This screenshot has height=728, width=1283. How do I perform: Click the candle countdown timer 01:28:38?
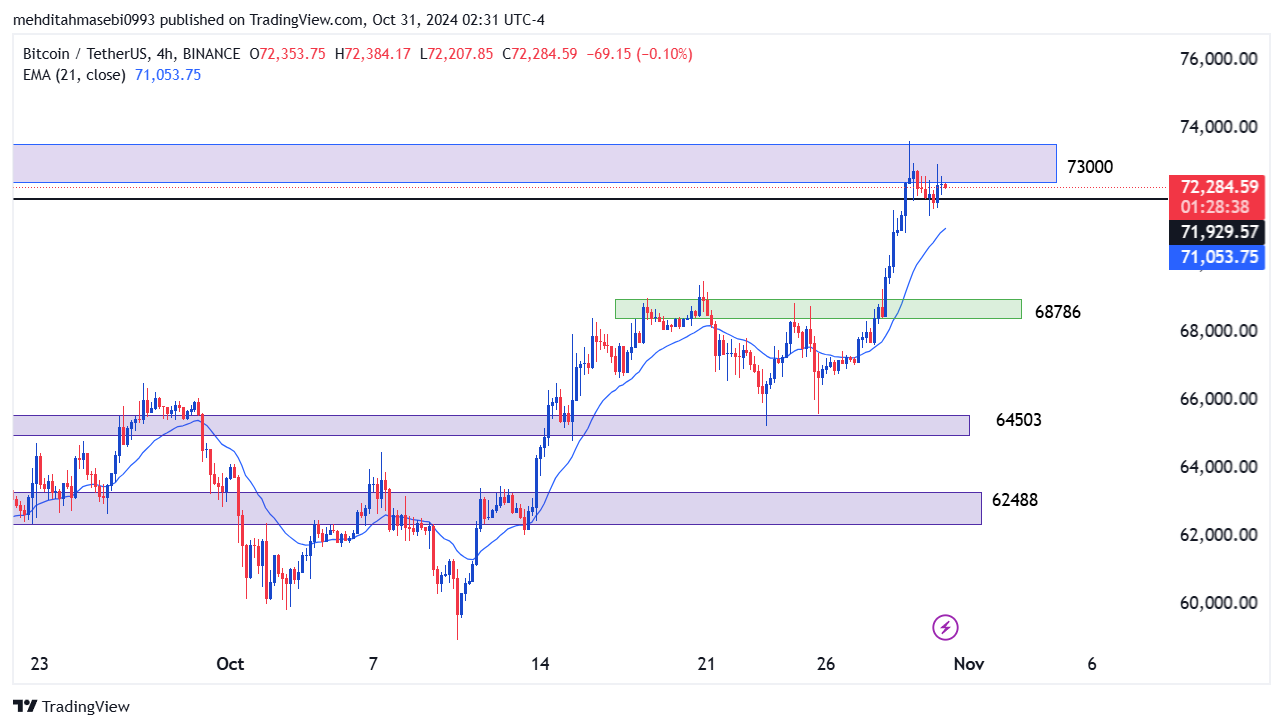(1214, 207)
